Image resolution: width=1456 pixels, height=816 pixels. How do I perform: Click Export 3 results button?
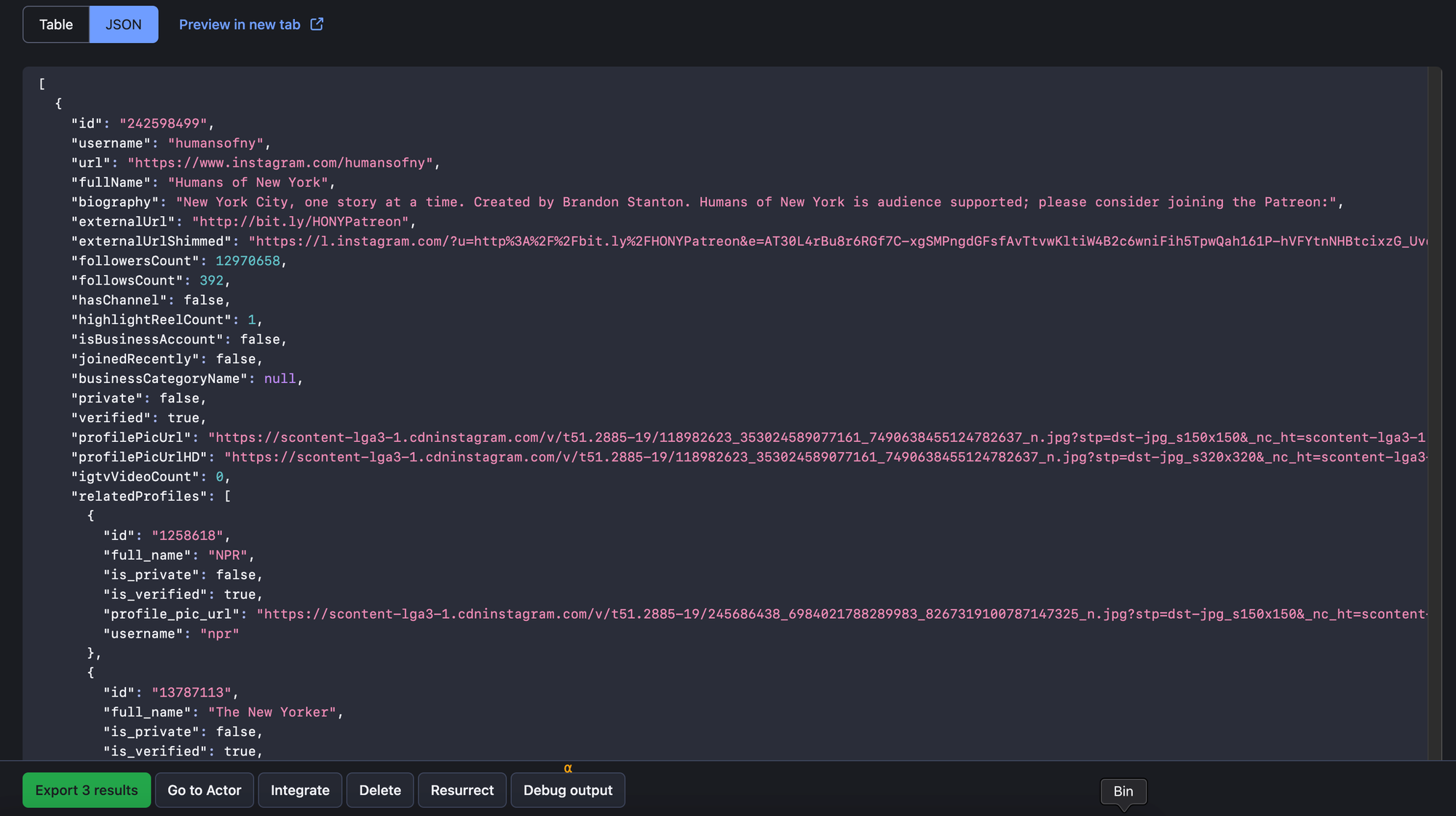pyautogui.click(x=86, y=790)
